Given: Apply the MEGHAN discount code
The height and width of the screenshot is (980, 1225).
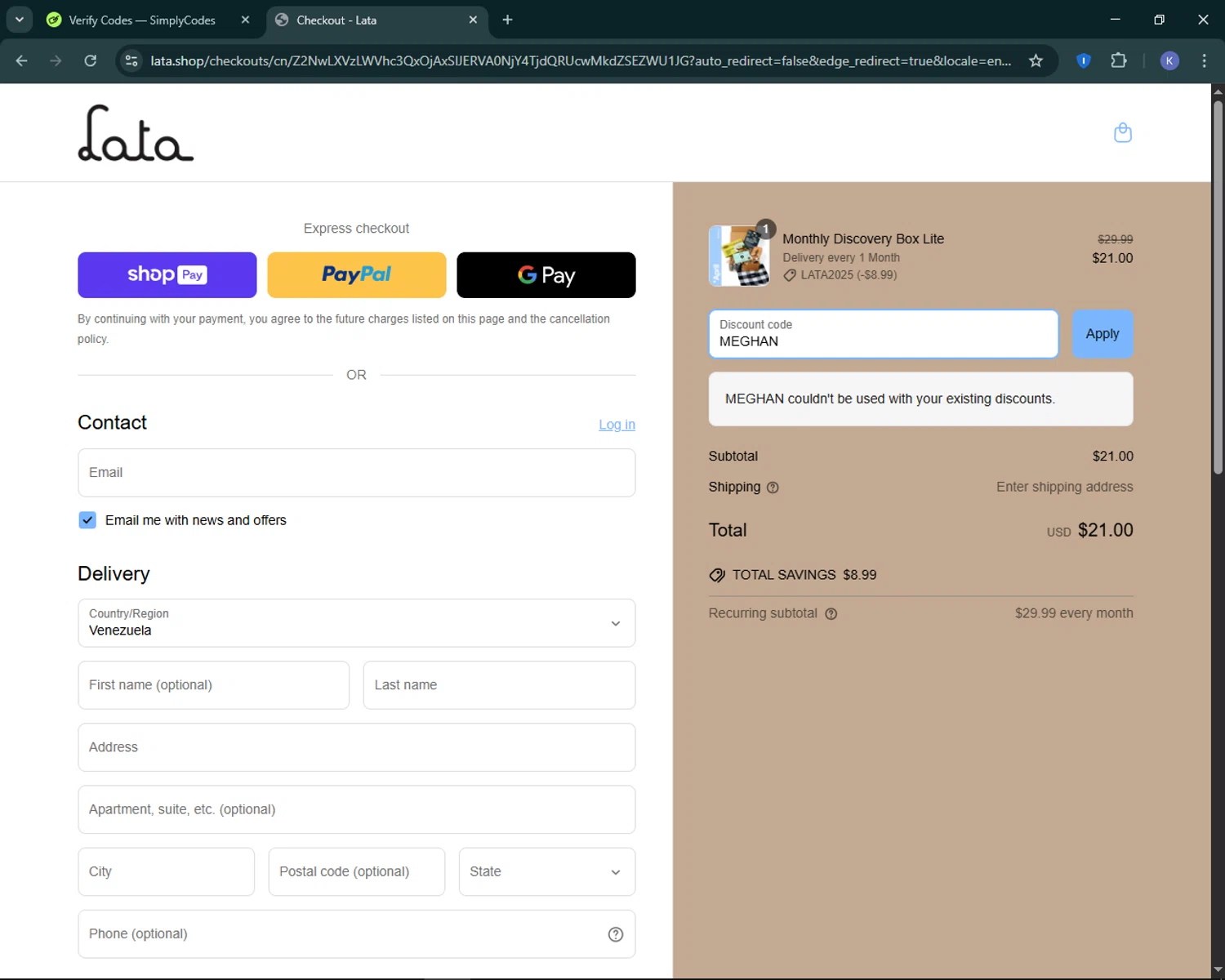Looking at the screenshot, I should click(1102, 334).
